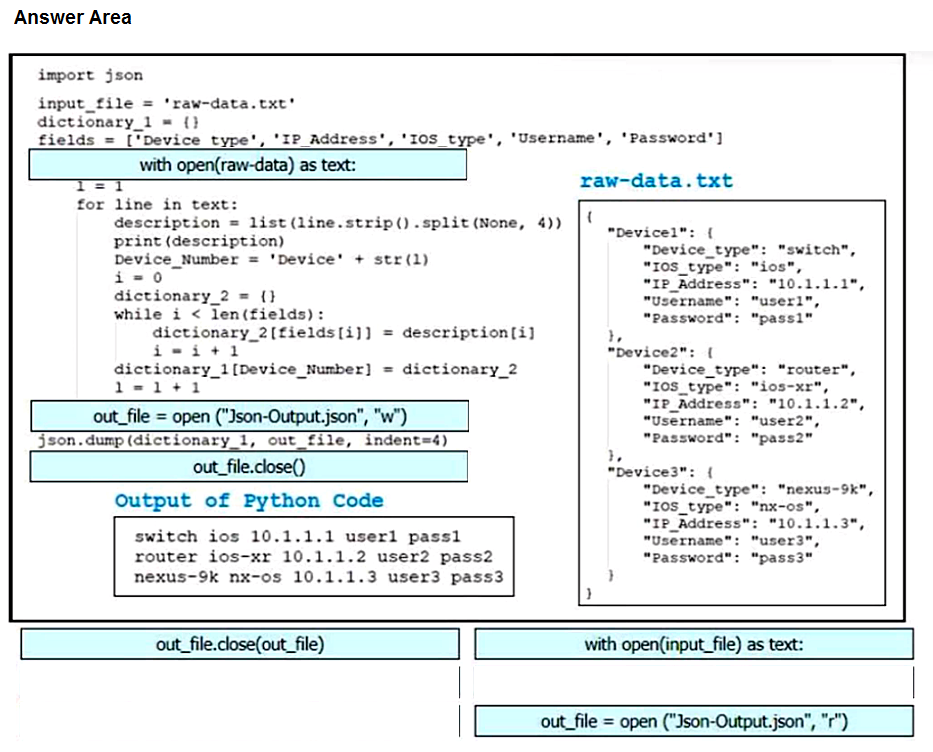The width and height of the screenshot is (933, 752).
Task: Click the "IP_Address": "10.1.1.1" line
Action: (753, 284)
